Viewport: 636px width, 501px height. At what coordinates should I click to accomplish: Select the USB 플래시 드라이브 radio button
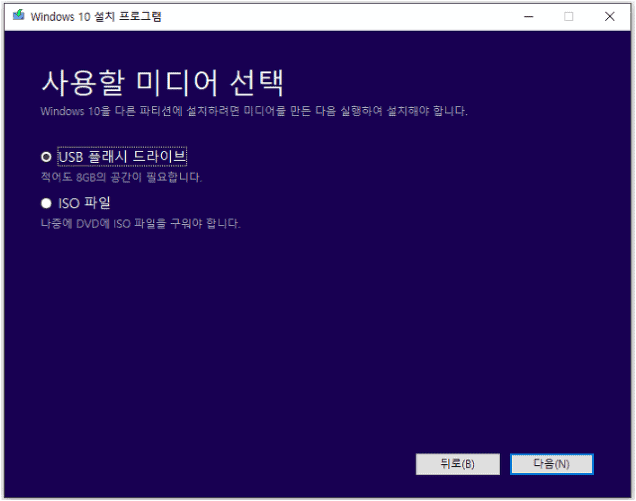pyautogui.click(x=46, y=157)
